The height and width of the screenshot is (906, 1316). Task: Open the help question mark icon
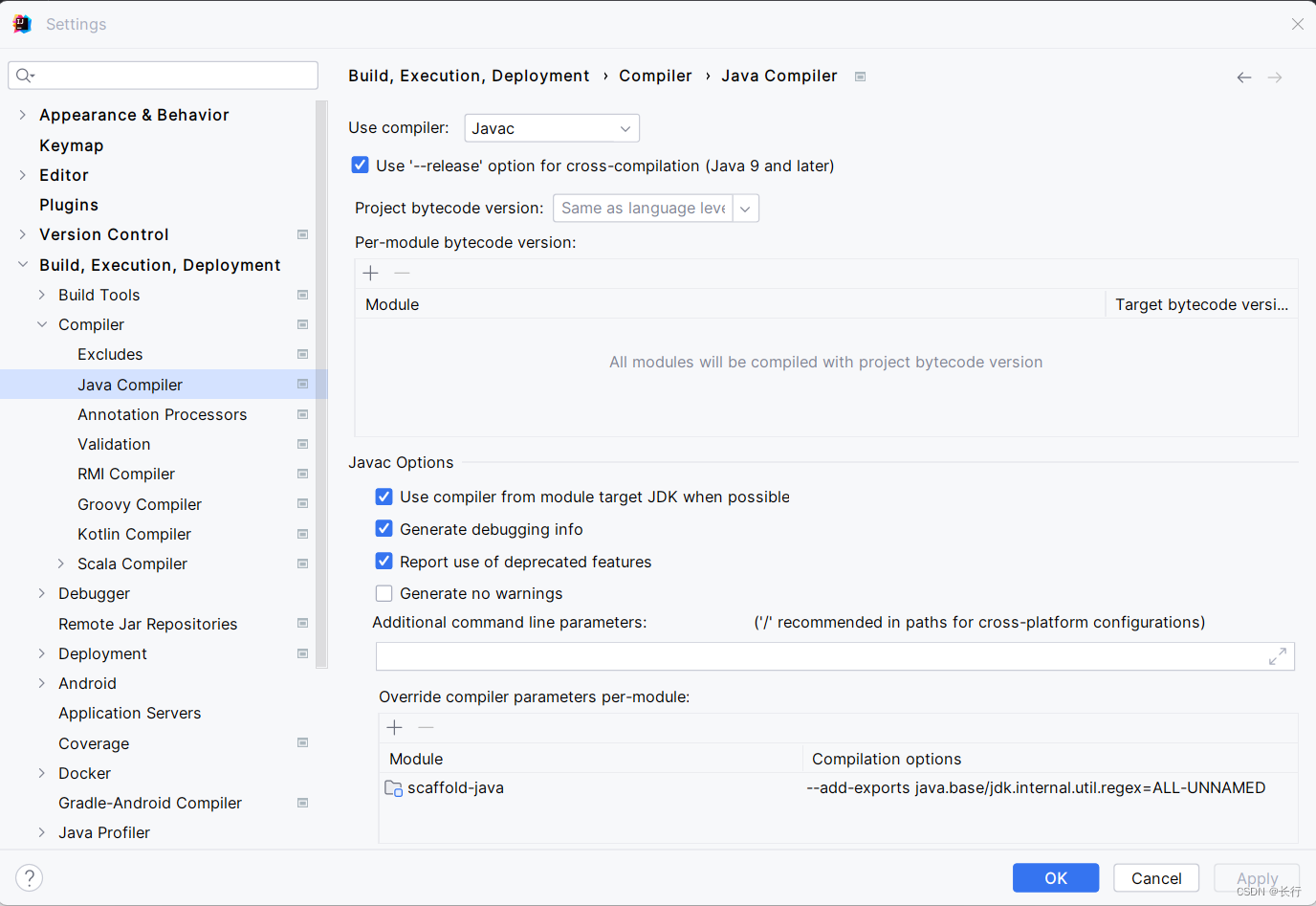(x=30, y=878)
